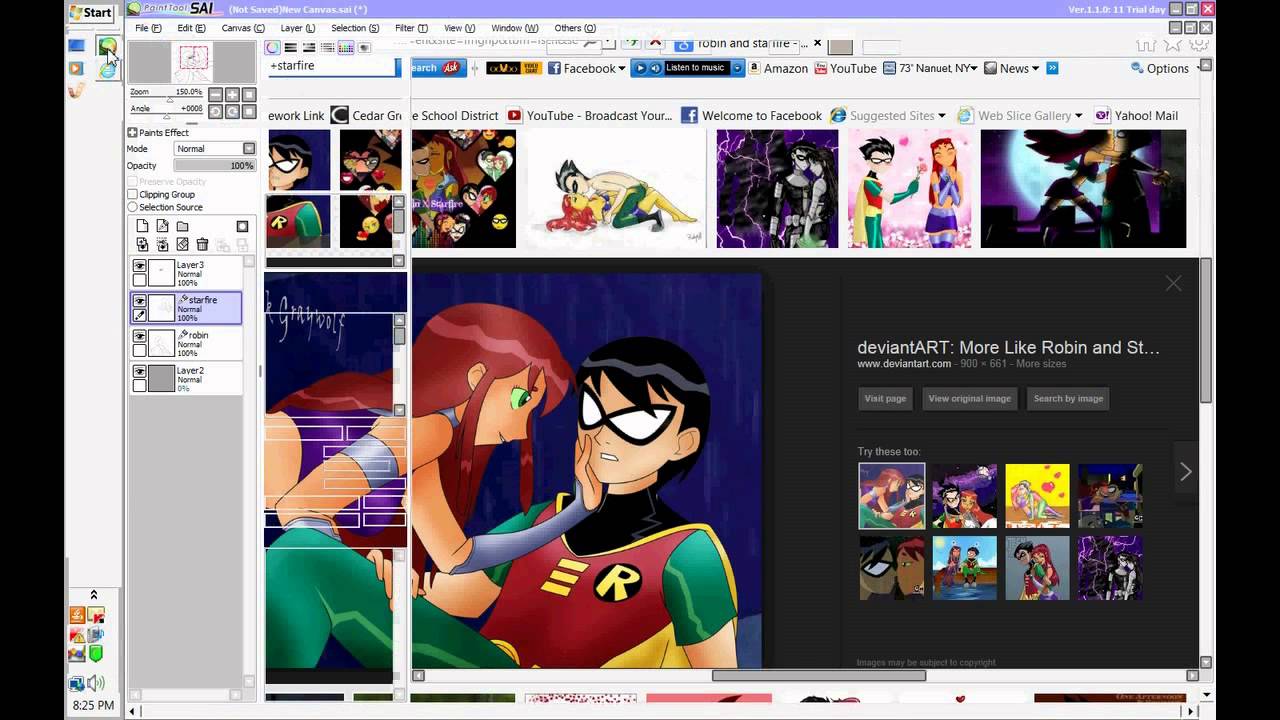Hide Layer2 with its eye icon
This screenshot has width=1280, height=720.
(139, 371)
